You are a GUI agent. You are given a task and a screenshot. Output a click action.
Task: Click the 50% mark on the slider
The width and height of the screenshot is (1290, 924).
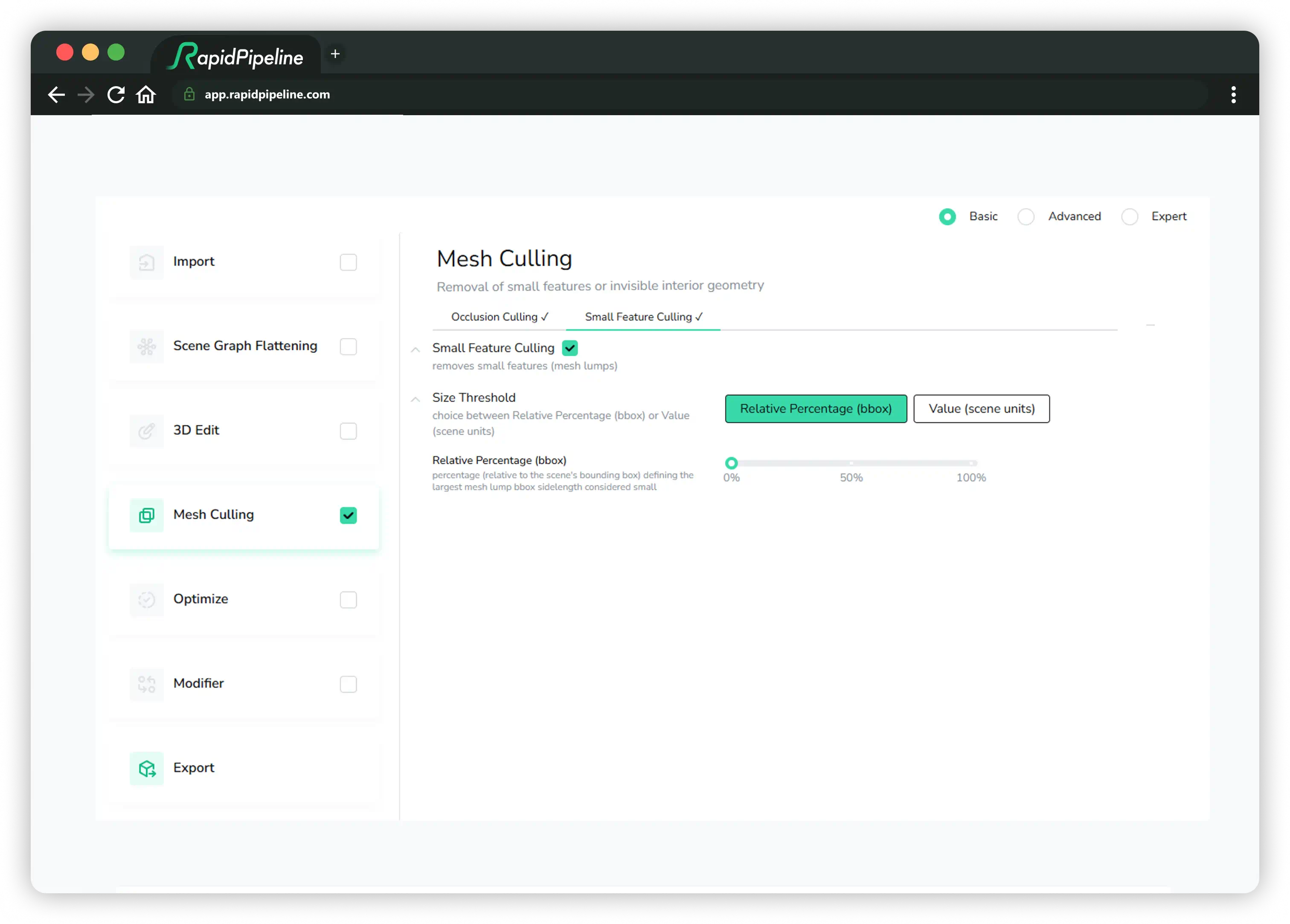(x=851, y=463)
